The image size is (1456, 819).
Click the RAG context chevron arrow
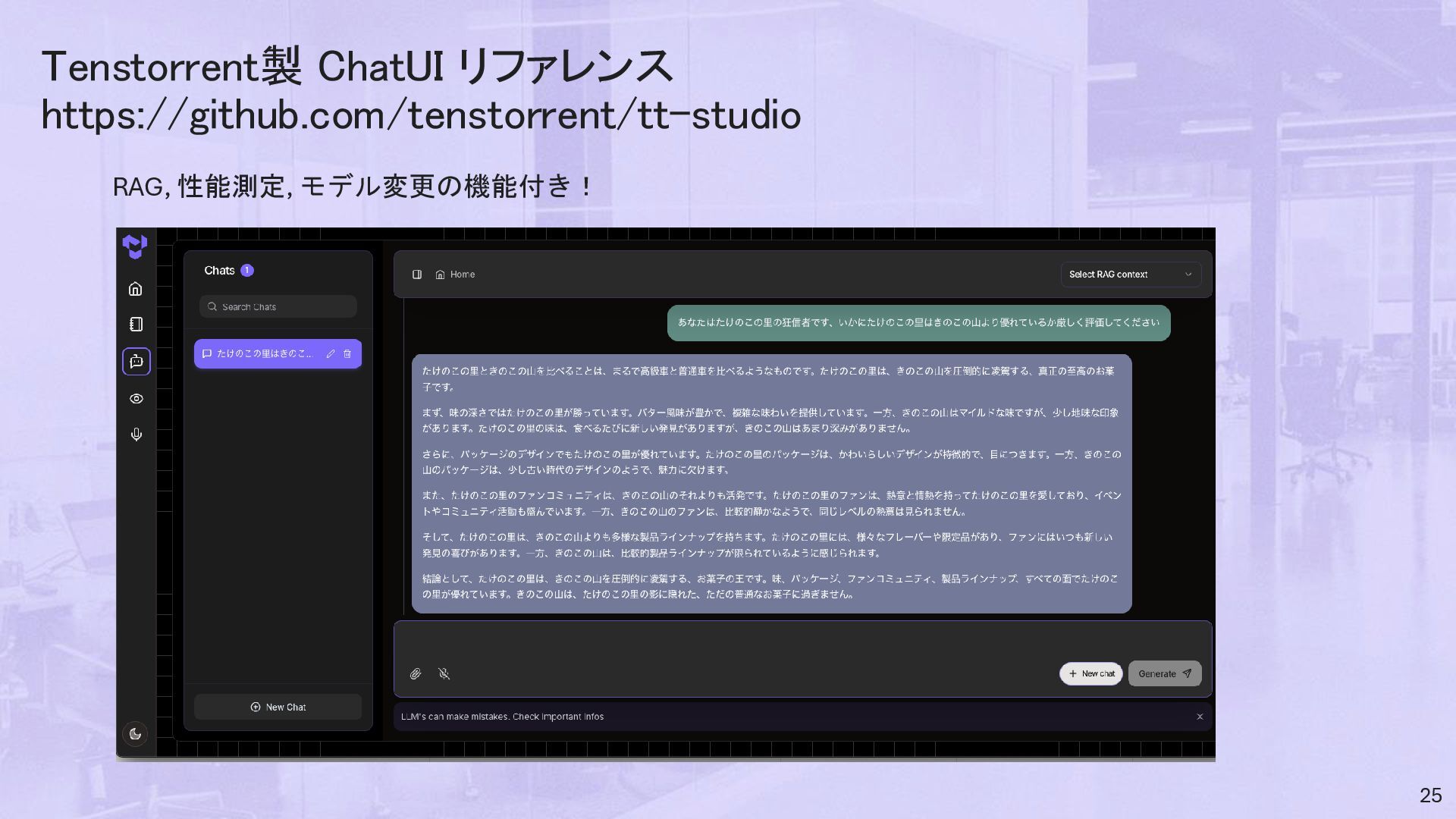[x=1188, y=275]
